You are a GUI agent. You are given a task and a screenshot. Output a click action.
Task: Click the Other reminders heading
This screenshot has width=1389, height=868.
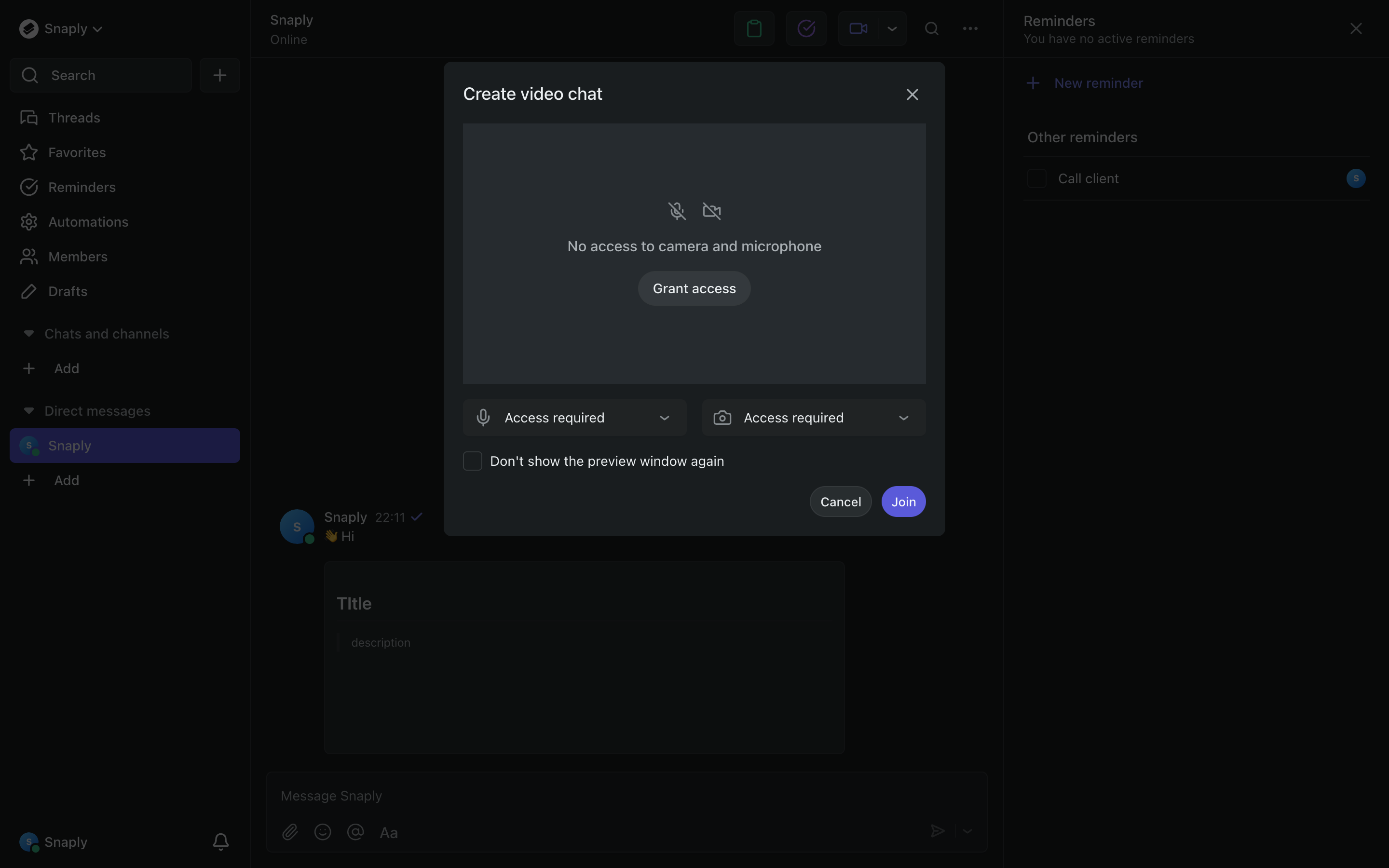coord(1082,138)
